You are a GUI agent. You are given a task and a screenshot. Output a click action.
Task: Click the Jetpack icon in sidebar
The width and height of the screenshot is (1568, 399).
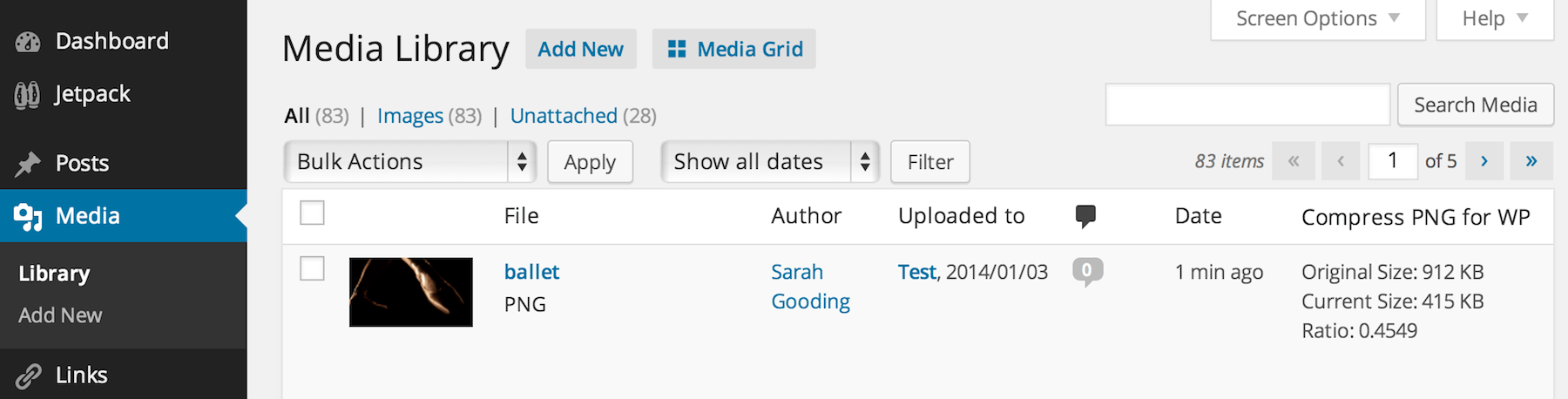click(28, 94)
